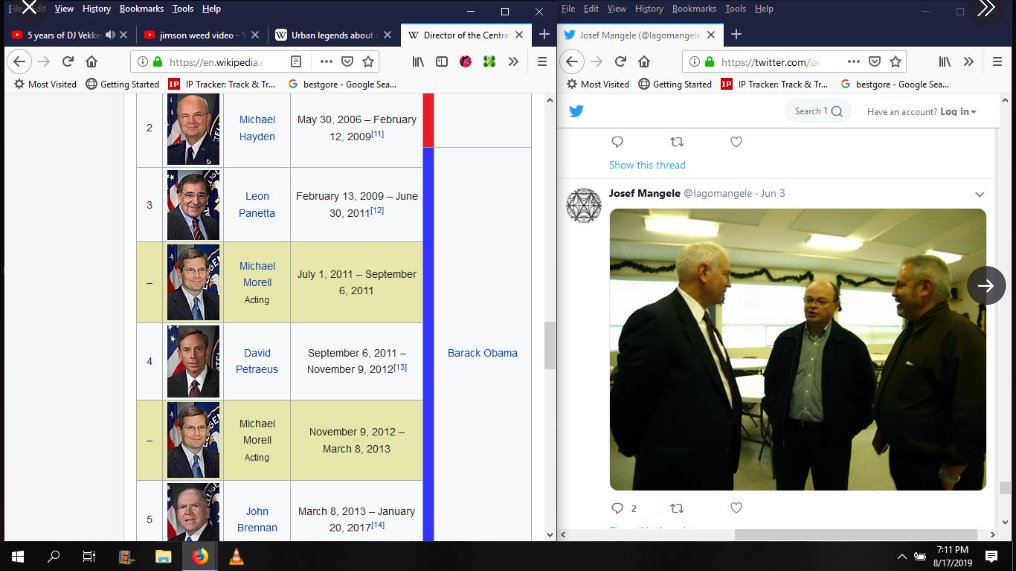Viewport: 1016px width, 571px height.
Task: Click Leon Panetta's portrait thumbnail
Action: tap(193, 205)
